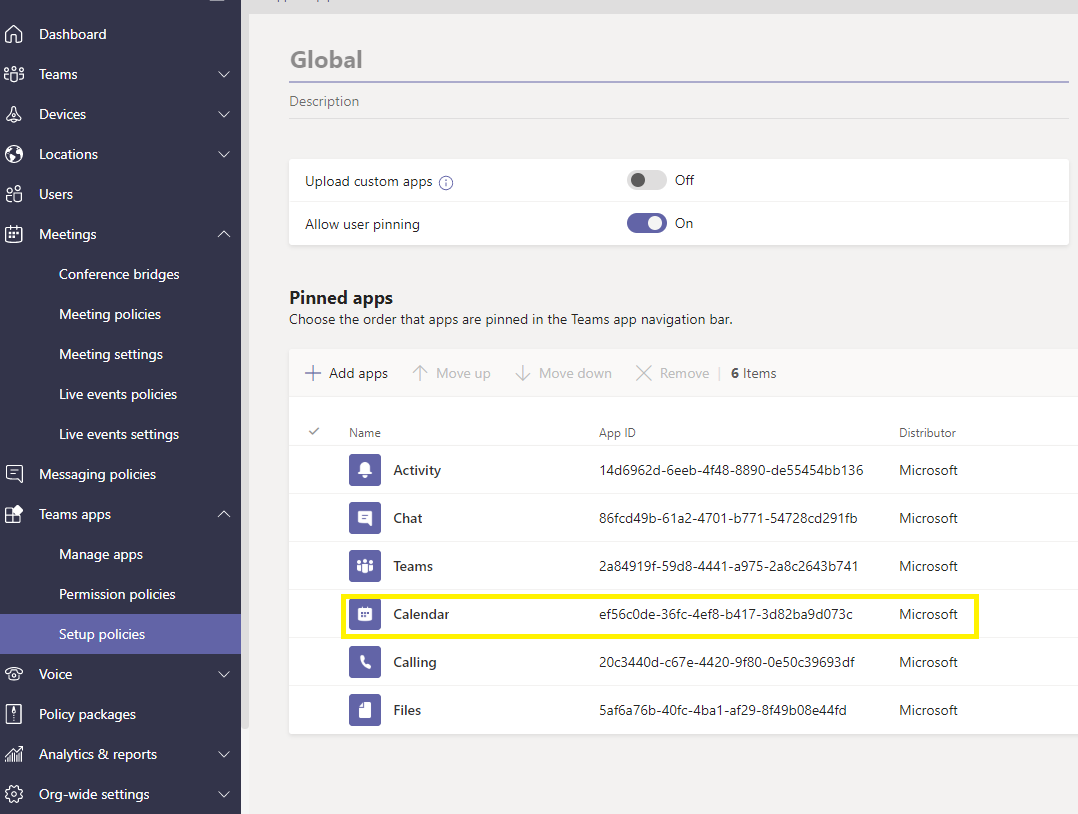The width and height of the screenshot is (1078, 814).
Task: Expand the Teams sidebar section chevron
Action: [x=224, y=74]
